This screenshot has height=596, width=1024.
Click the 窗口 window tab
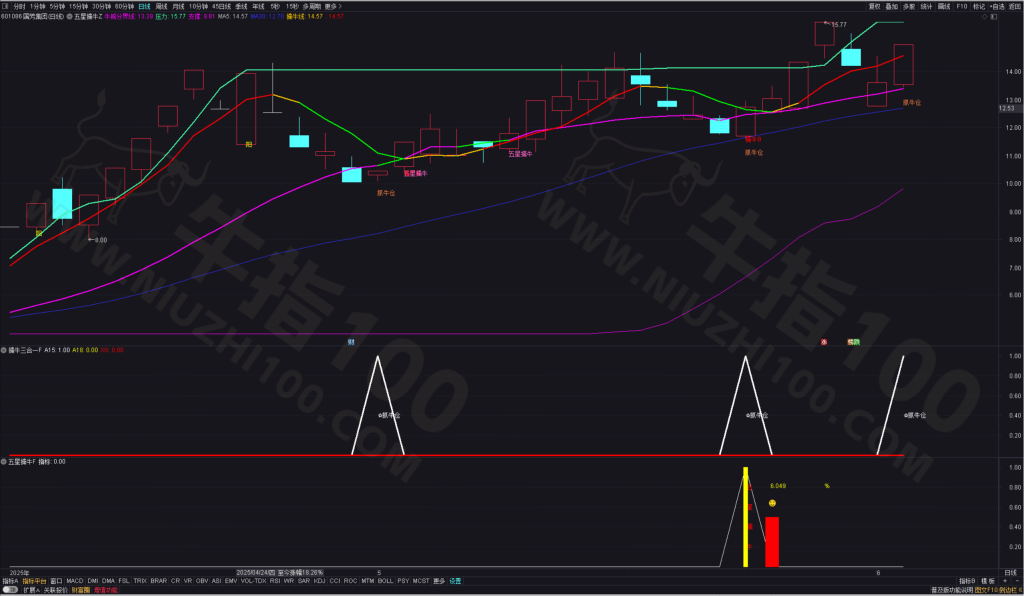(56, 581)
